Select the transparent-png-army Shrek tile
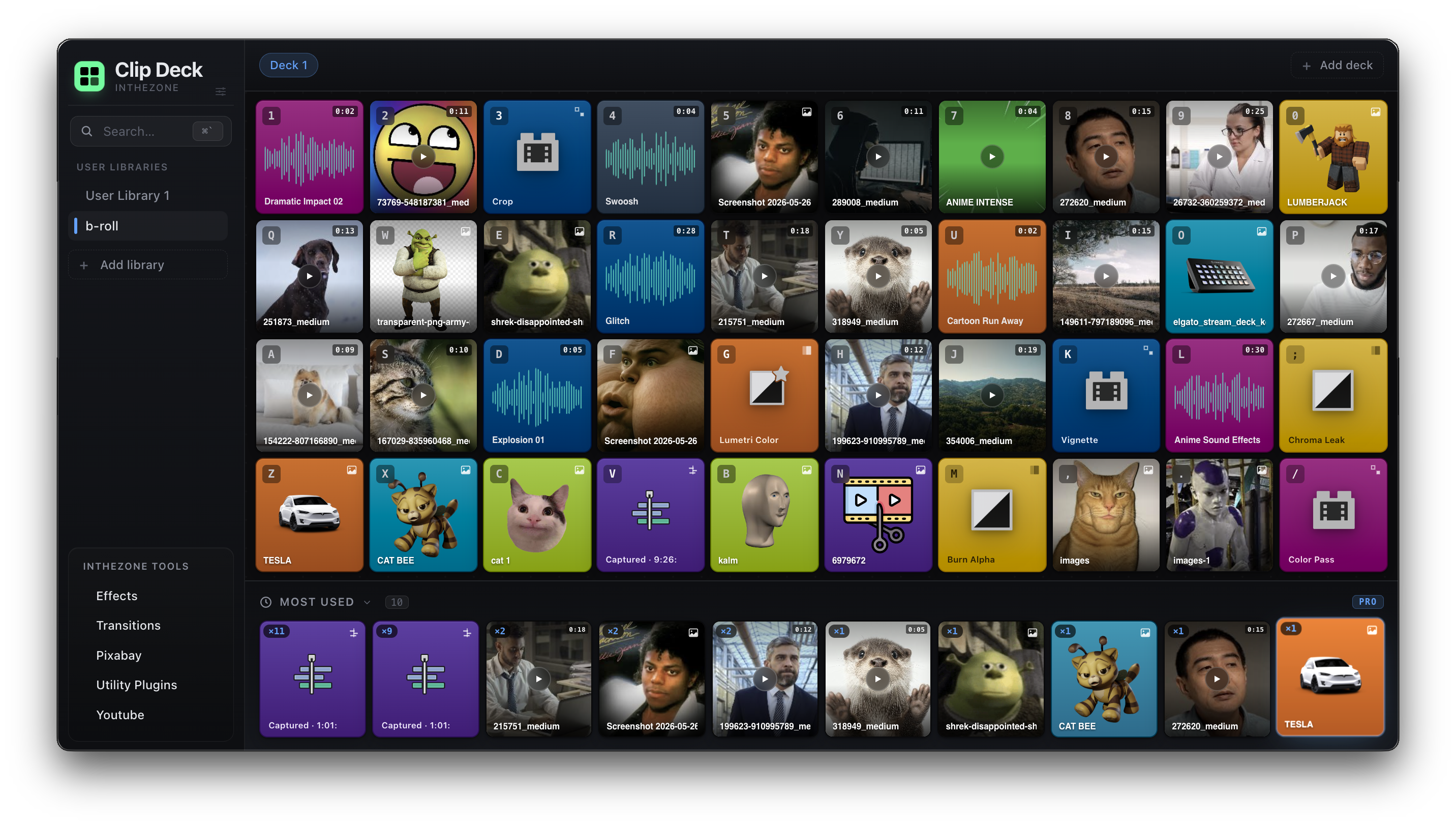The height and width of the screenshot is (826, 1456). click(x=423, y=276)
